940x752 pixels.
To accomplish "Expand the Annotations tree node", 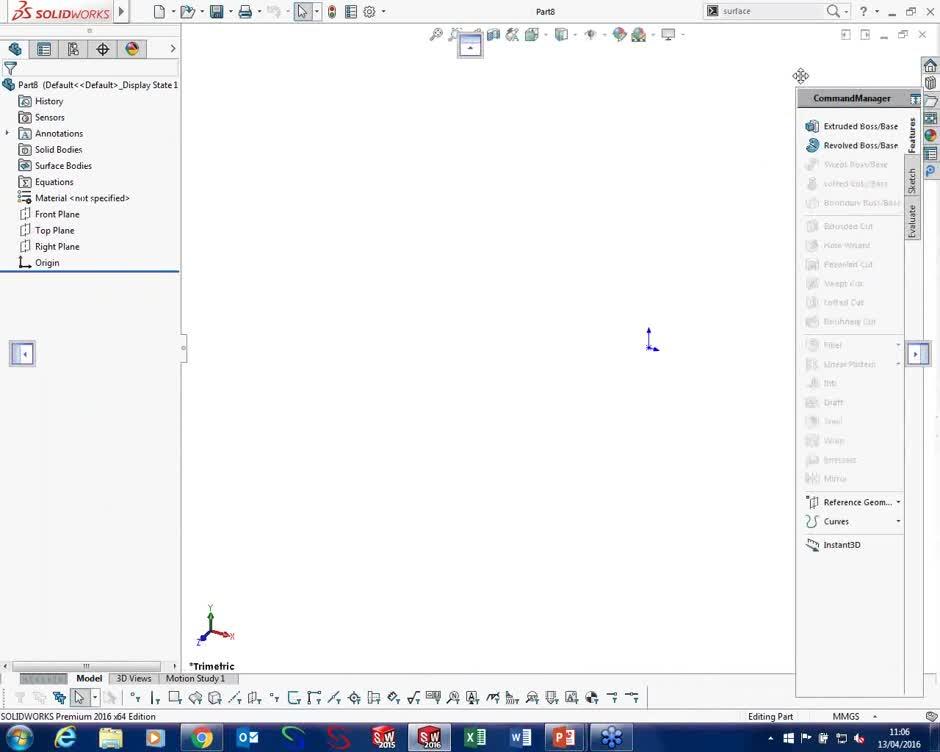I will click(8, 133).
